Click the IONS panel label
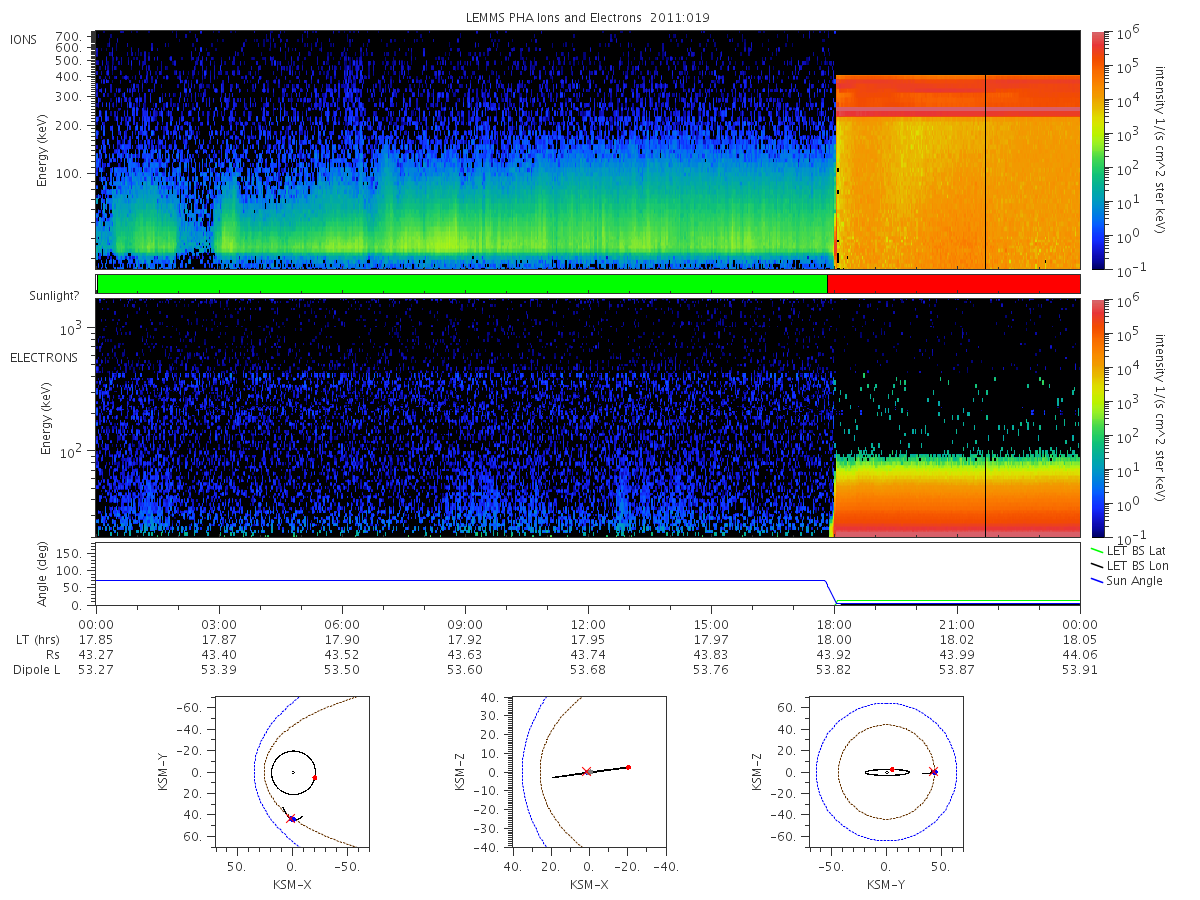 pyautogui.click(x=23, y=39)
